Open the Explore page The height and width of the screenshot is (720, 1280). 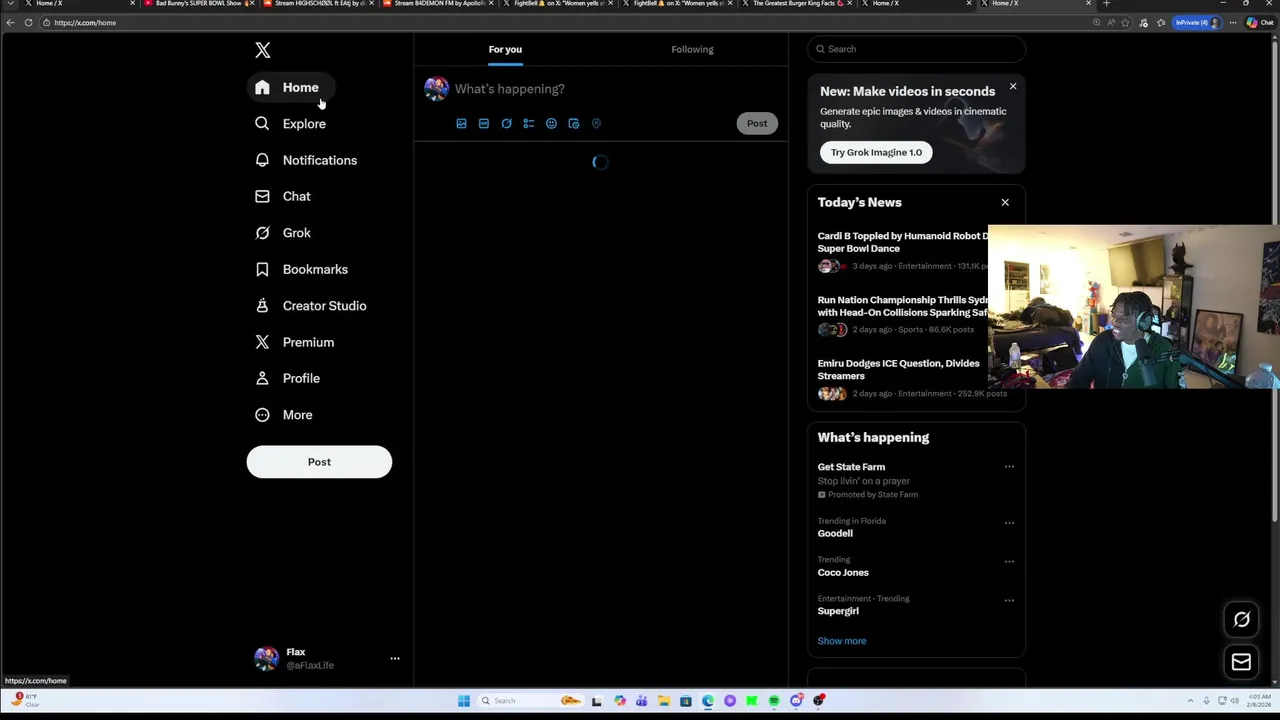pyautogui.click(x=291, y=124)
